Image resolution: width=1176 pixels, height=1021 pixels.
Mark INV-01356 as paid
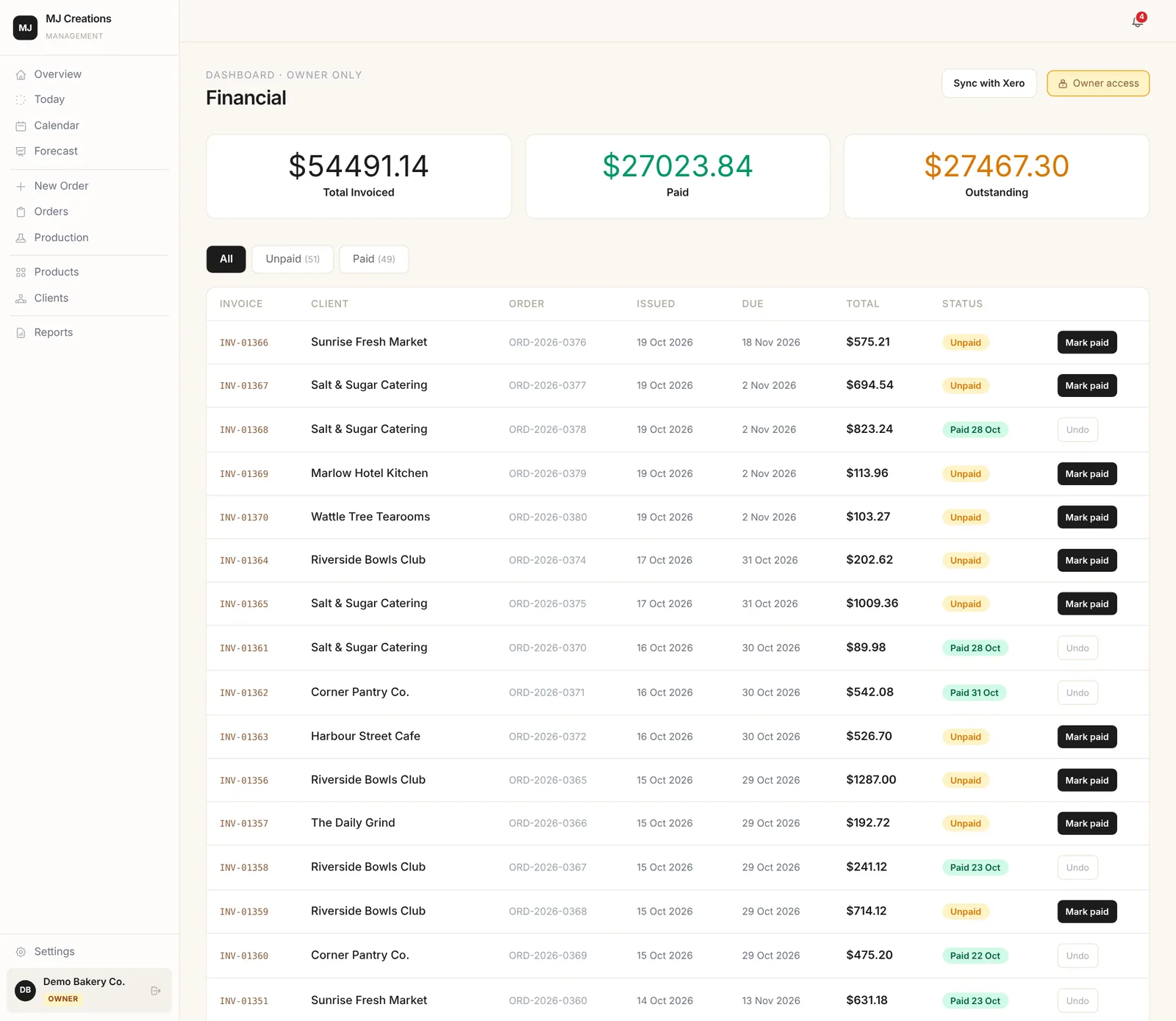point(1087,780)
